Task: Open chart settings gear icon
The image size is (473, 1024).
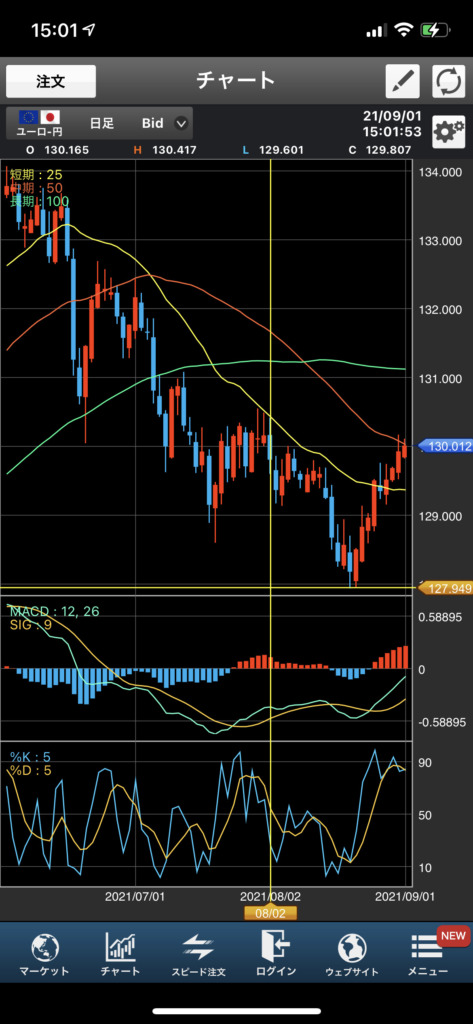Action: 449,132
